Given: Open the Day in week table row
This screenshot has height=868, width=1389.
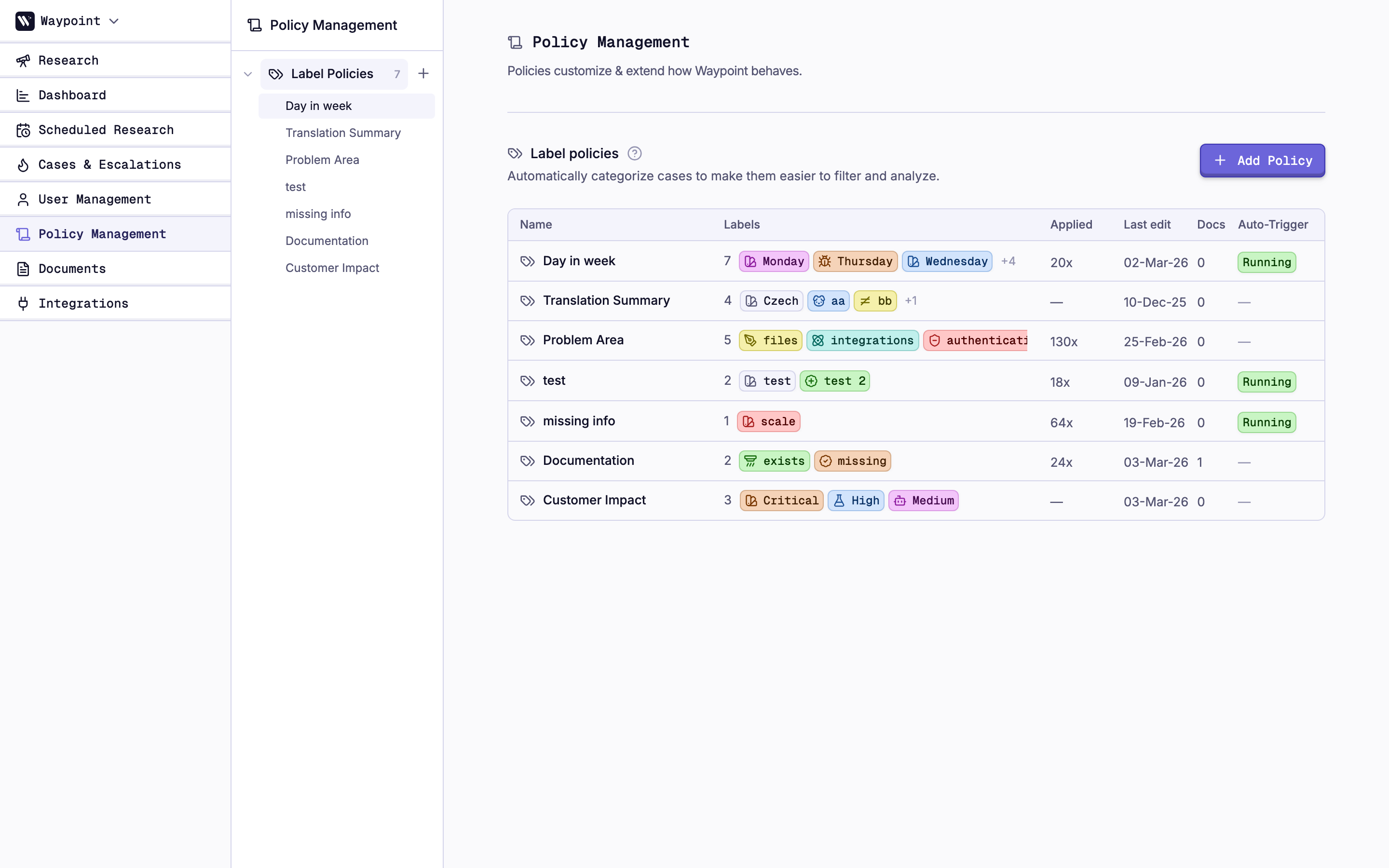Looking at the screenshot, I should coord(916,261).
